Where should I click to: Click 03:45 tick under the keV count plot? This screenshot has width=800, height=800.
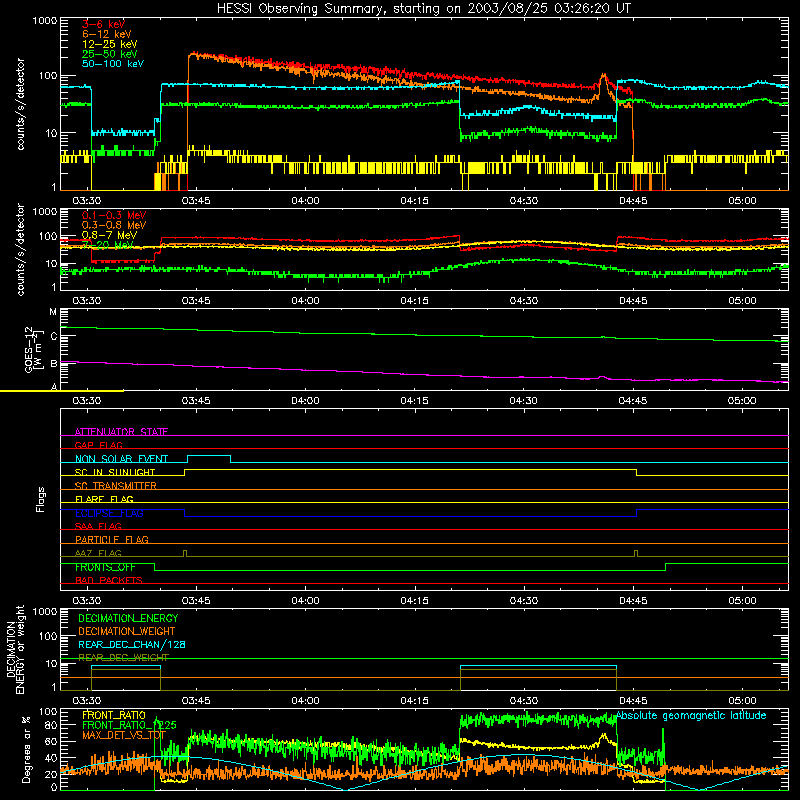tap(196, 201)
